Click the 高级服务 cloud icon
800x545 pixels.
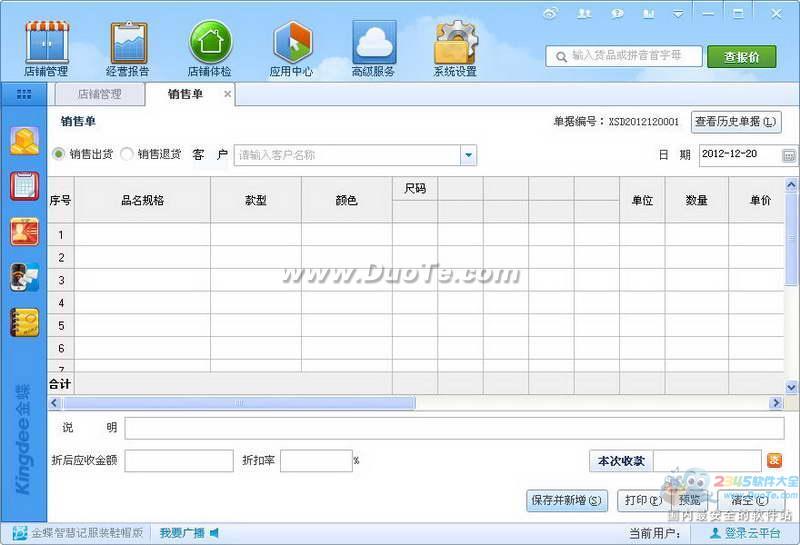pos(373,43)
